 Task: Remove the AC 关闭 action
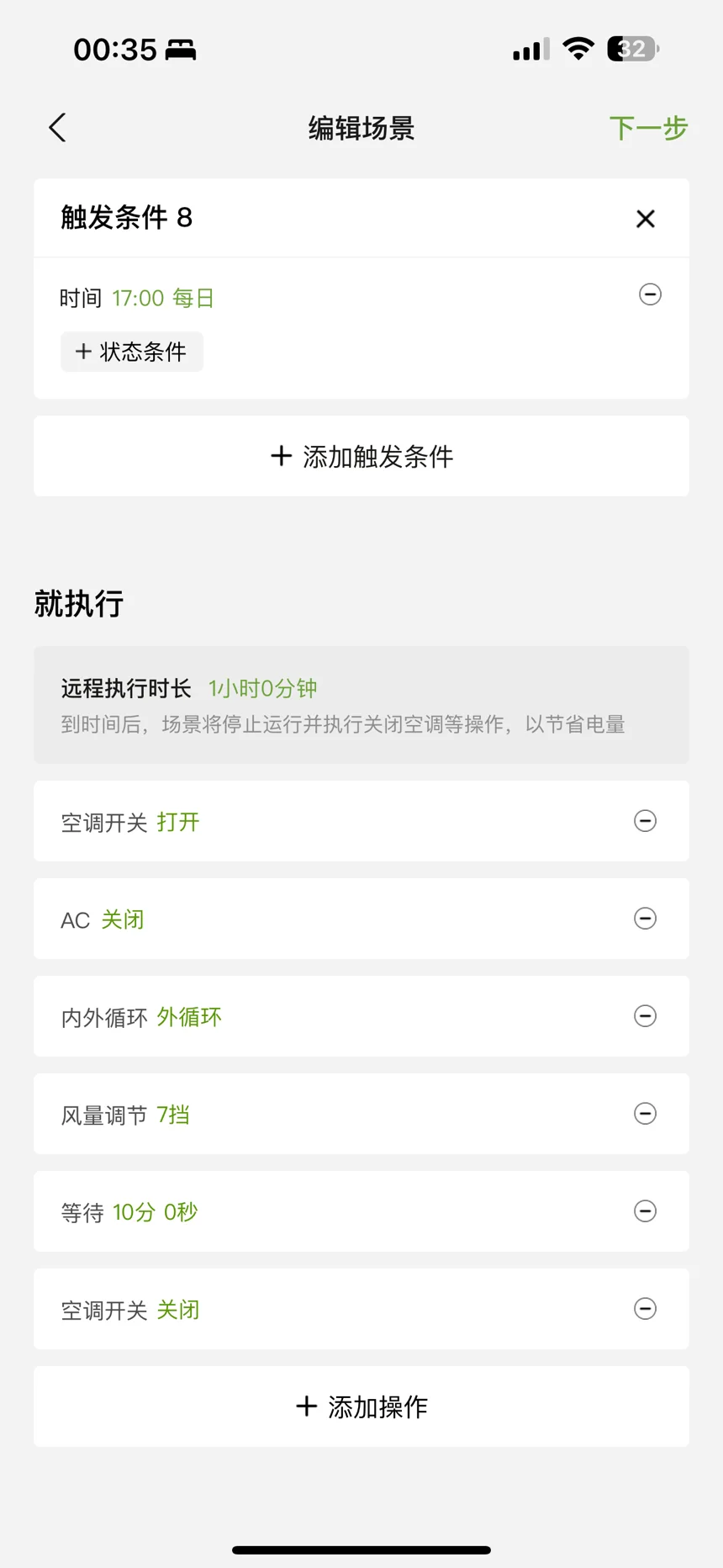645,919
